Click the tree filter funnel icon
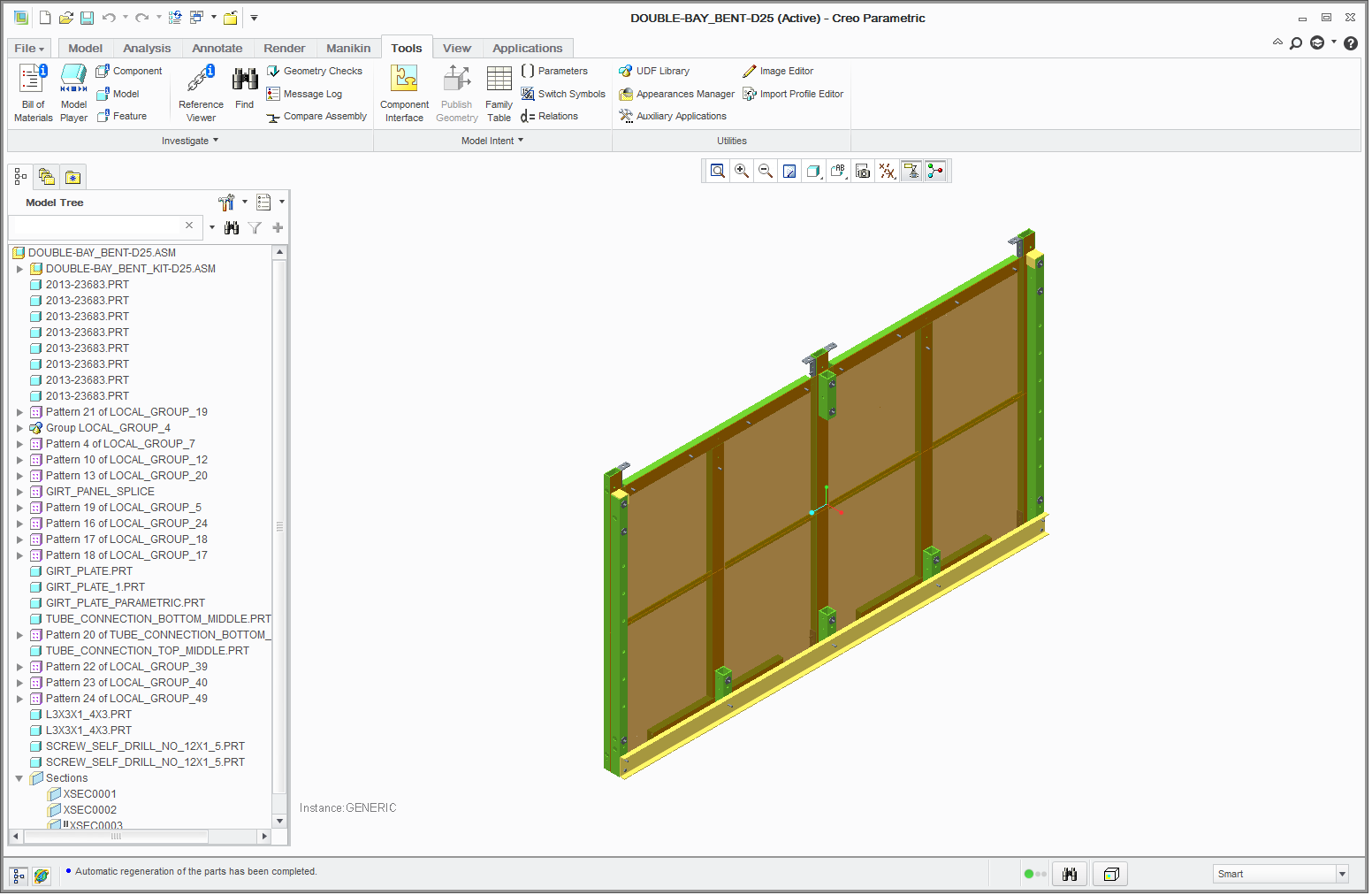 (x=255, y=227)
